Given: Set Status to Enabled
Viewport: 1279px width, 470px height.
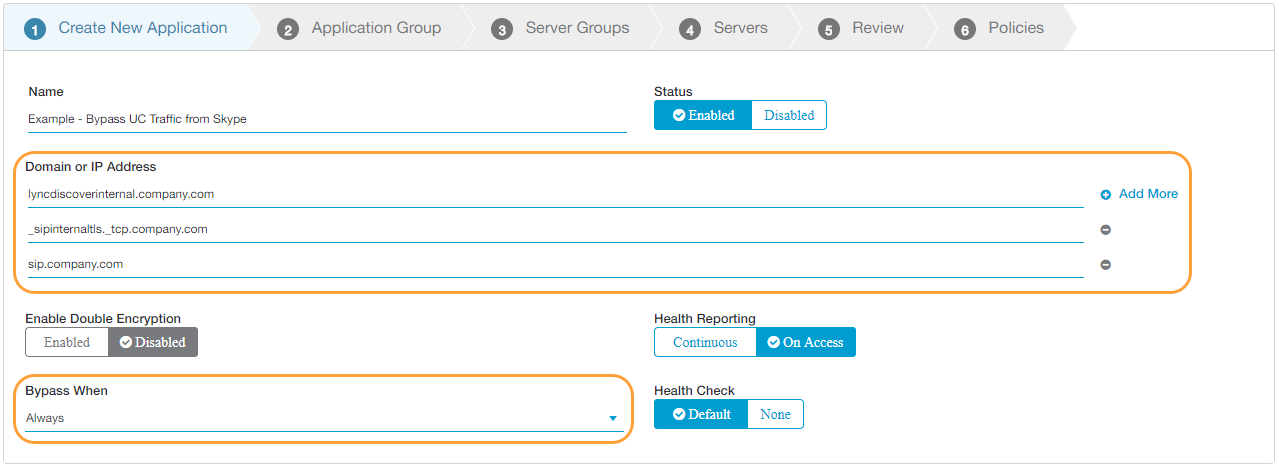Looking at the screenshot, I should coord(703,115).
